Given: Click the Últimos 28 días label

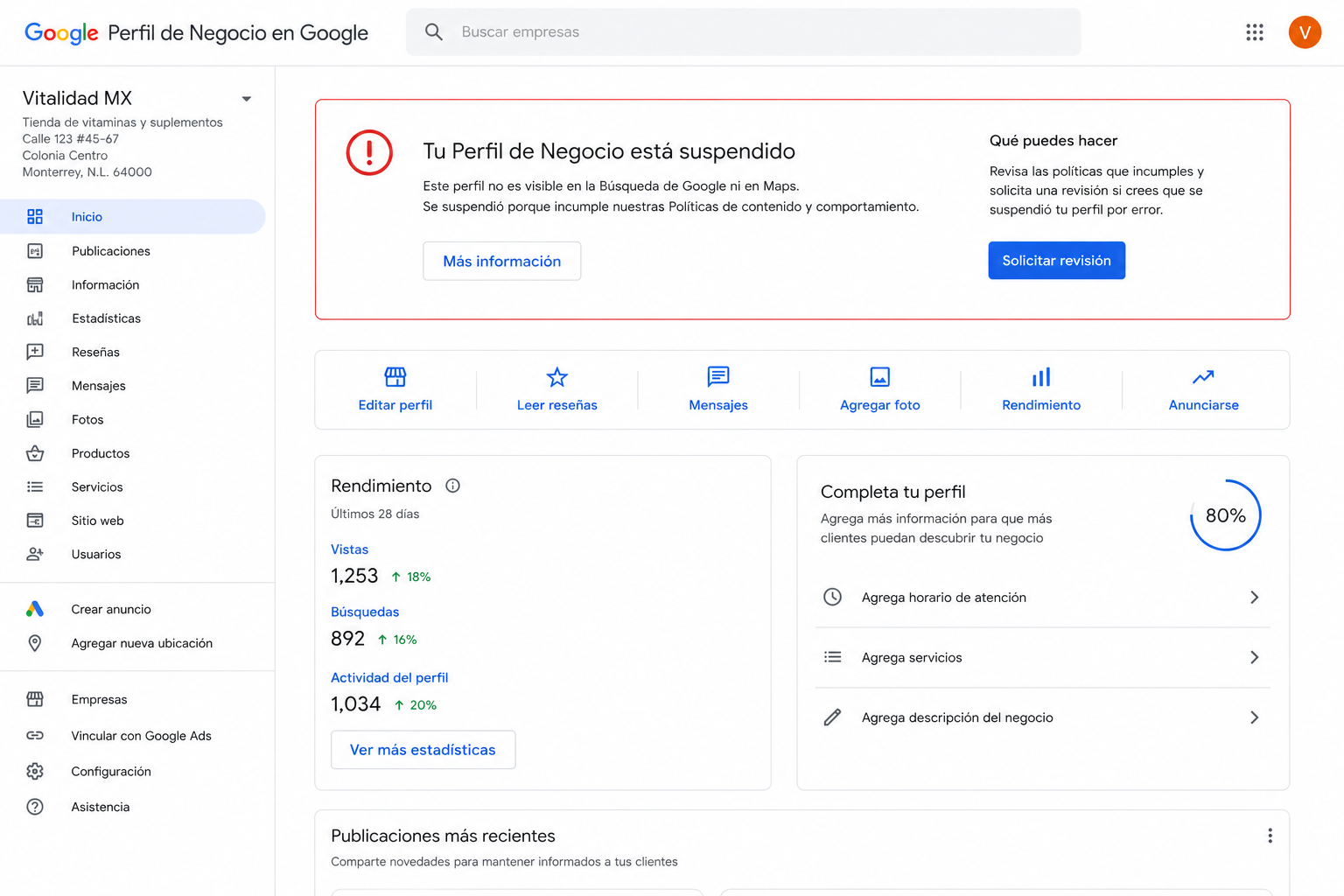Looking at the screenshot, I should coord(374,514).
